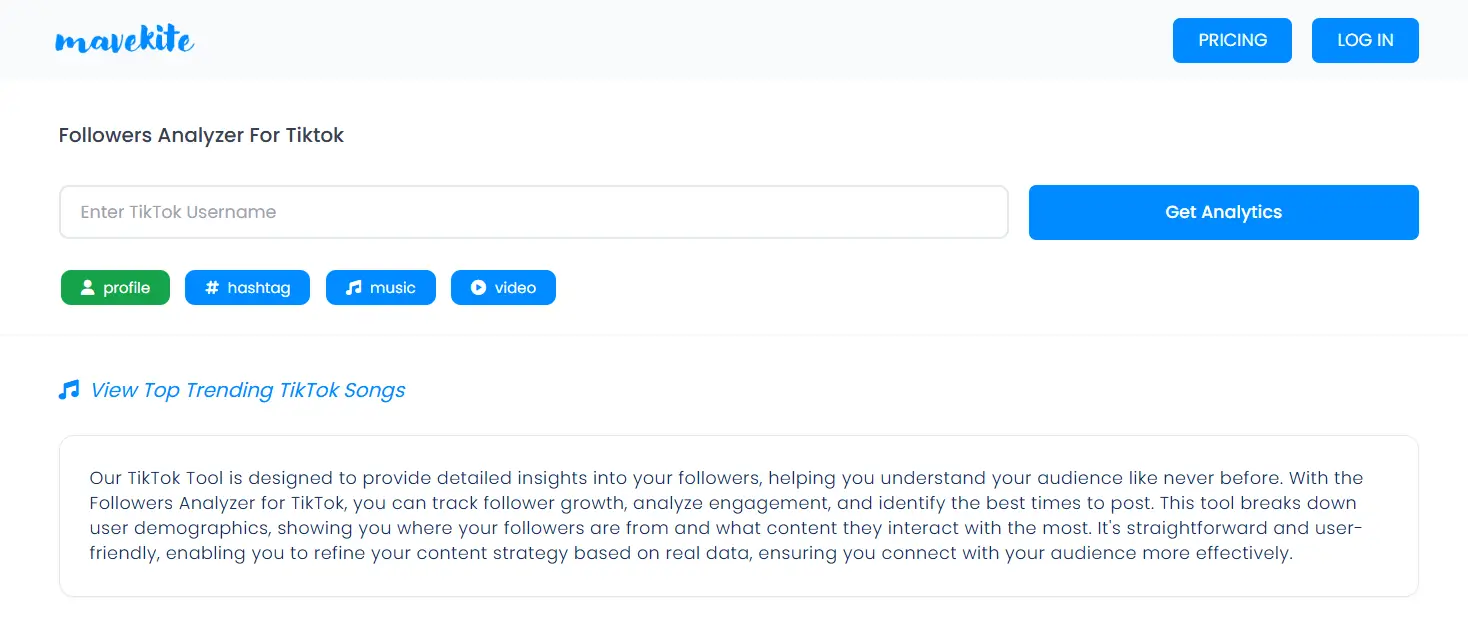Open the LOG IN page

pyautogui.click(x=1365, y=40)
